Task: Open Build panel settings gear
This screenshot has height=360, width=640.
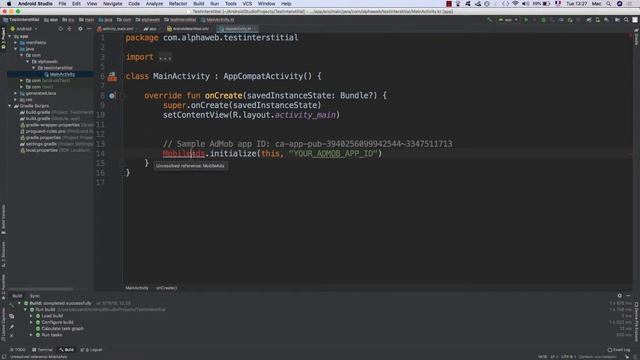Action: tap(620, 296)
